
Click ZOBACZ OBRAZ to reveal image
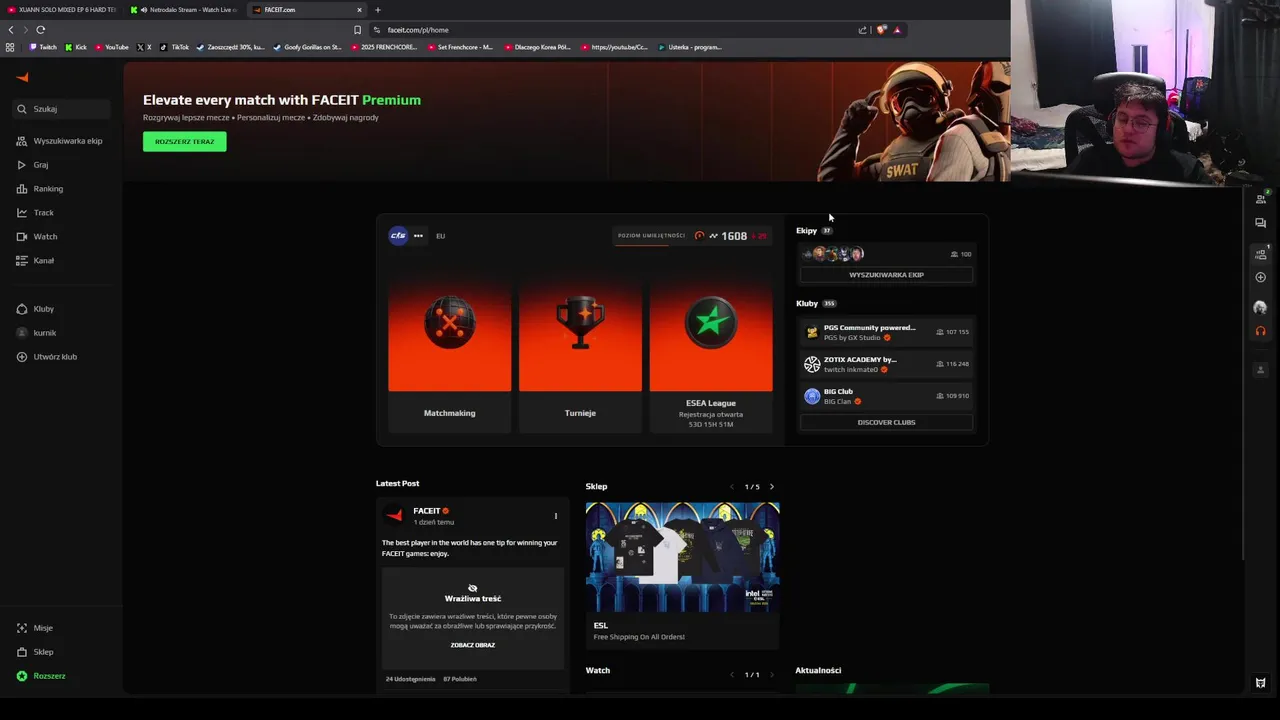click(x=472, y=645)
